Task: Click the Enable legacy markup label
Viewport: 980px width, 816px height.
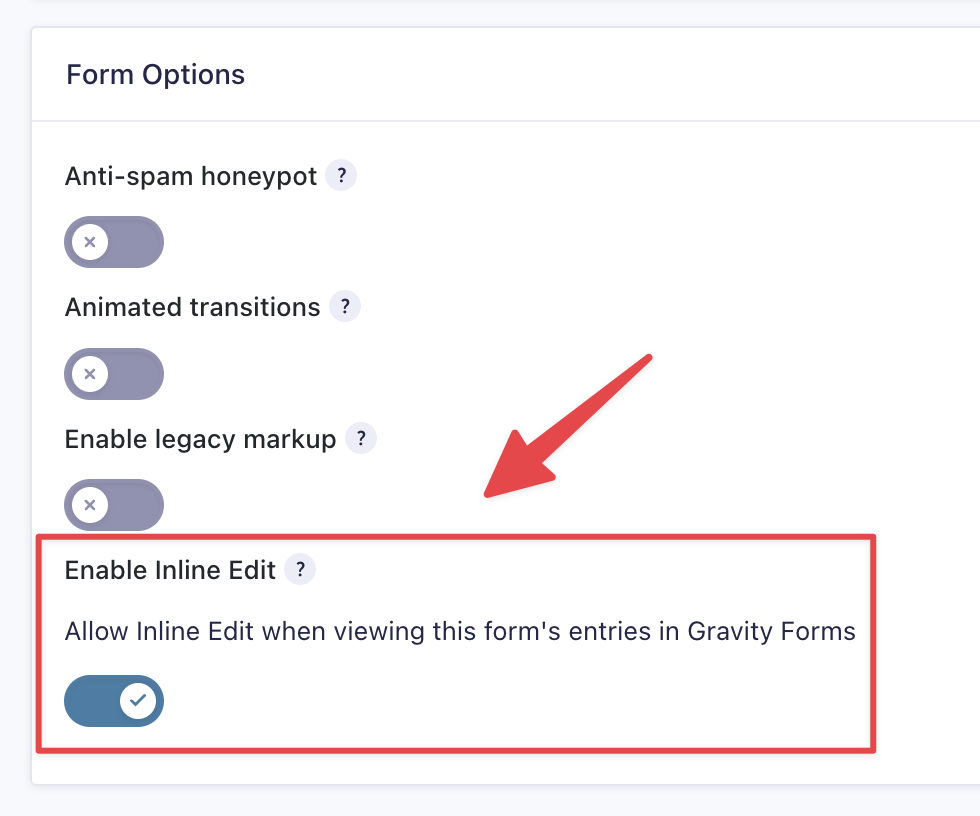Action: 200,439
